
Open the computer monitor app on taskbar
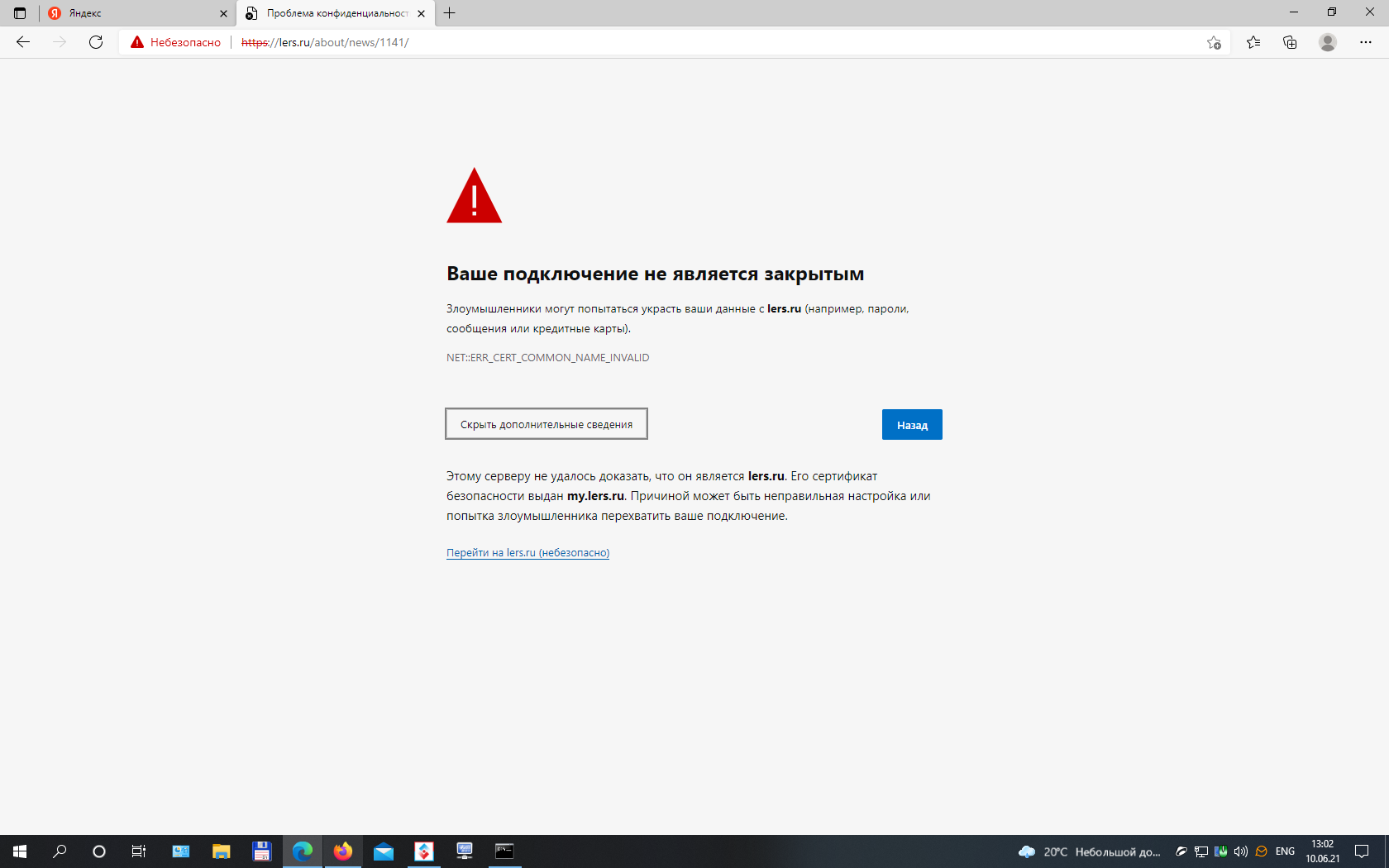465,851
